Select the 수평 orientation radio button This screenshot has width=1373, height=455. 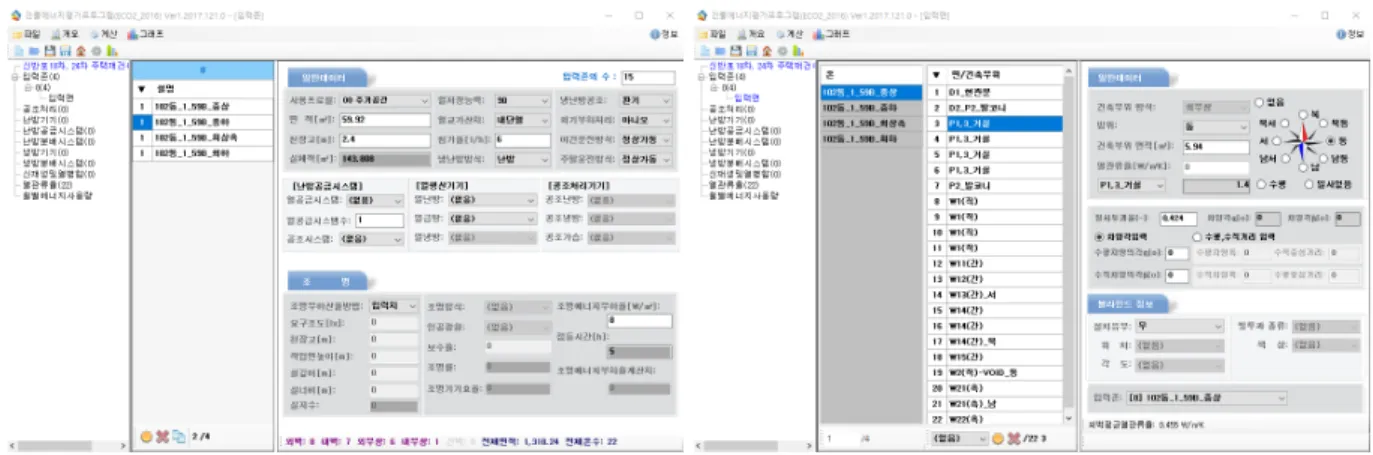[x=1260, y=184]
